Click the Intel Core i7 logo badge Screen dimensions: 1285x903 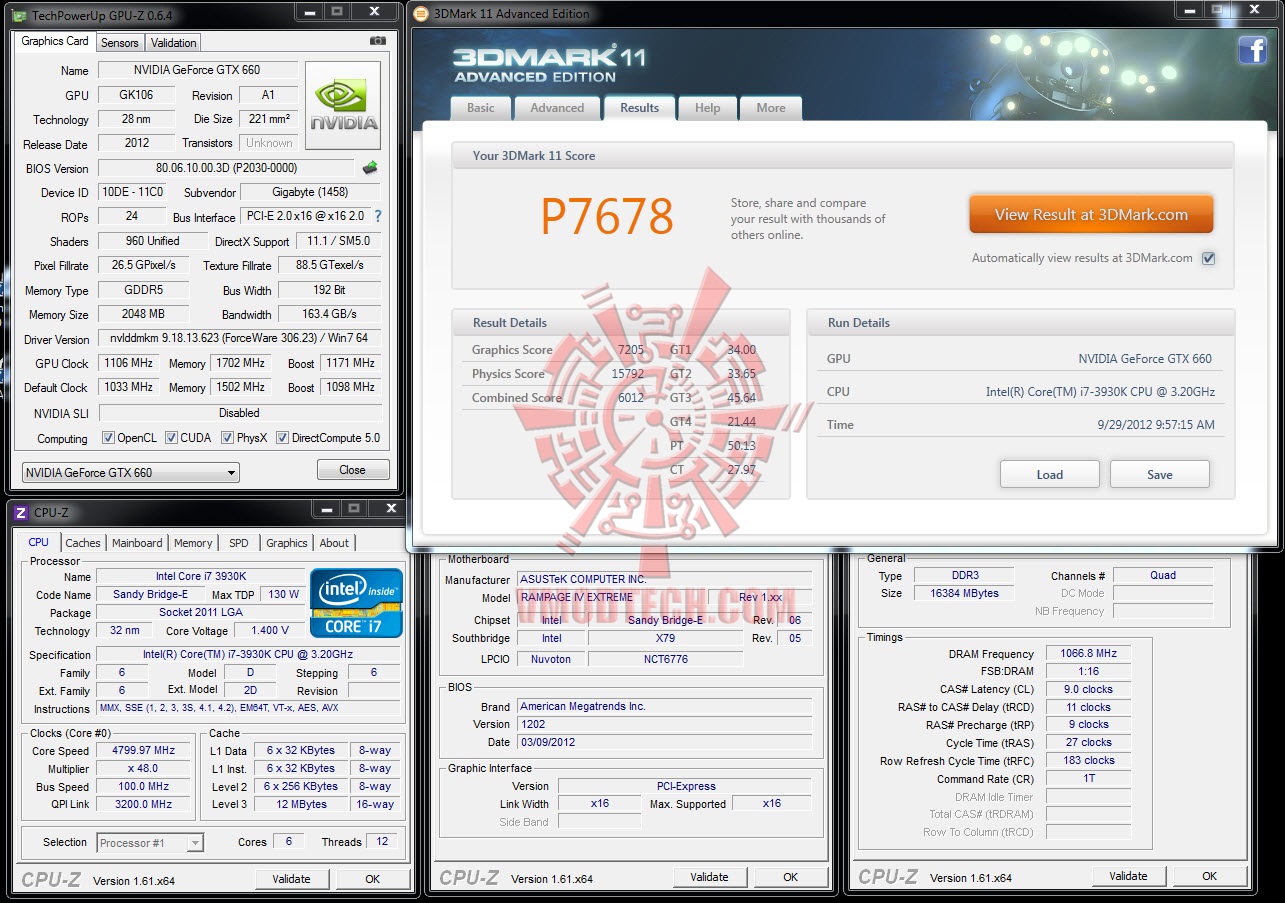click(x=356, y=603)
